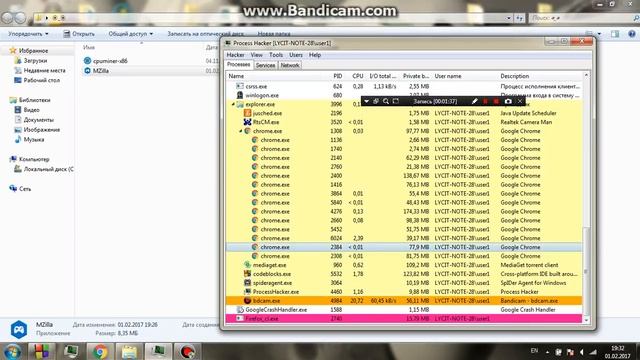Sort by the Description column header

coord(514,76)
